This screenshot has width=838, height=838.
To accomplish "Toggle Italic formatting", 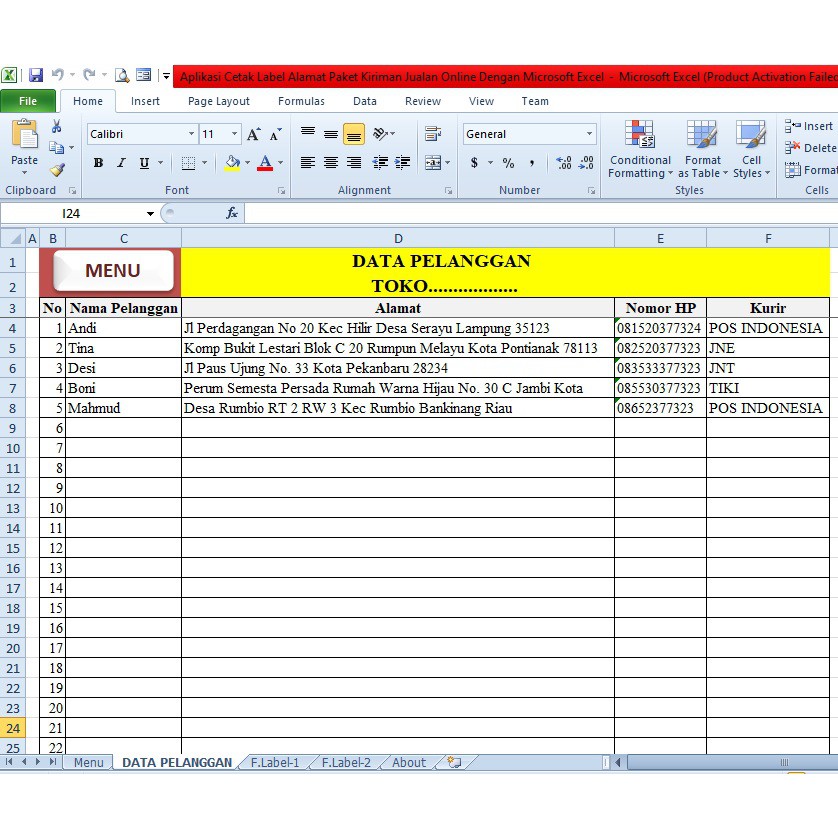I will [x=121, y=163].
